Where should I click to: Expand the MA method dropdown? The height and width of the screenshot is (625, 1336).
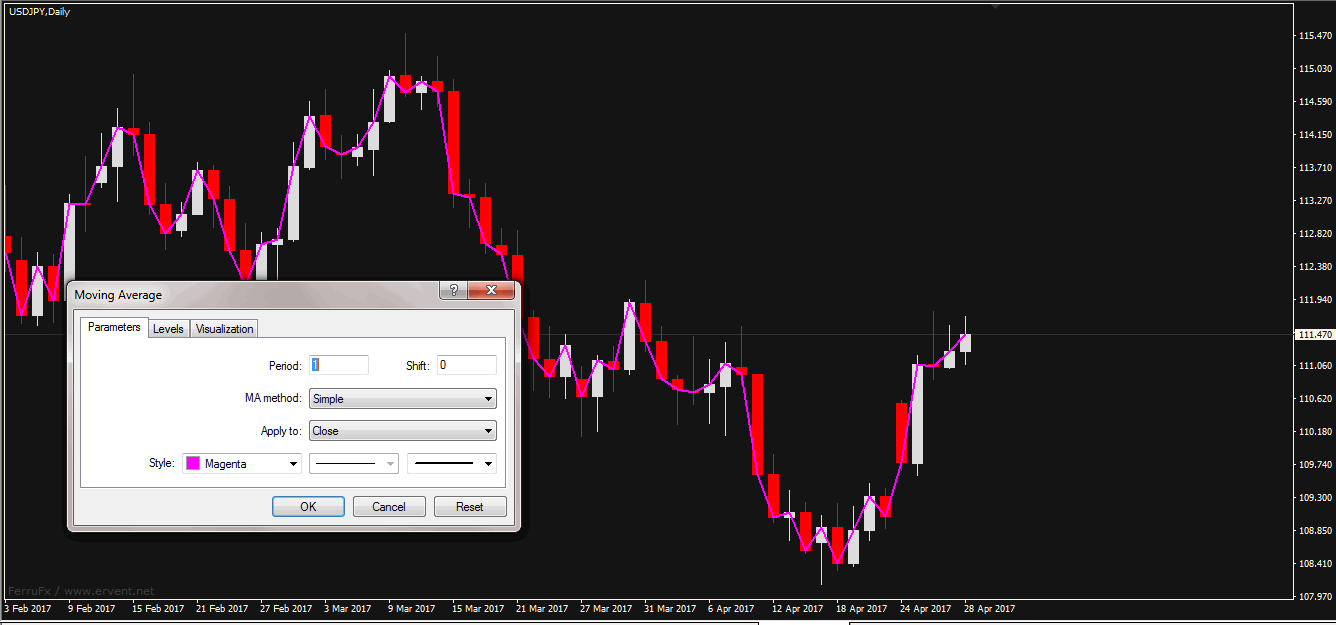coord(402,399)
